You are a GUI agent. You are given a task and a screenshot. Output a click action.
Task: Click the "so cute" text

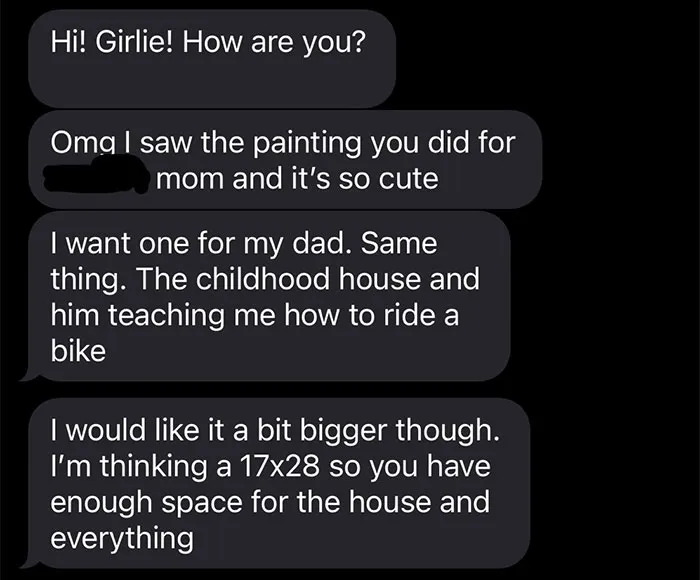[x=388, y=179]
